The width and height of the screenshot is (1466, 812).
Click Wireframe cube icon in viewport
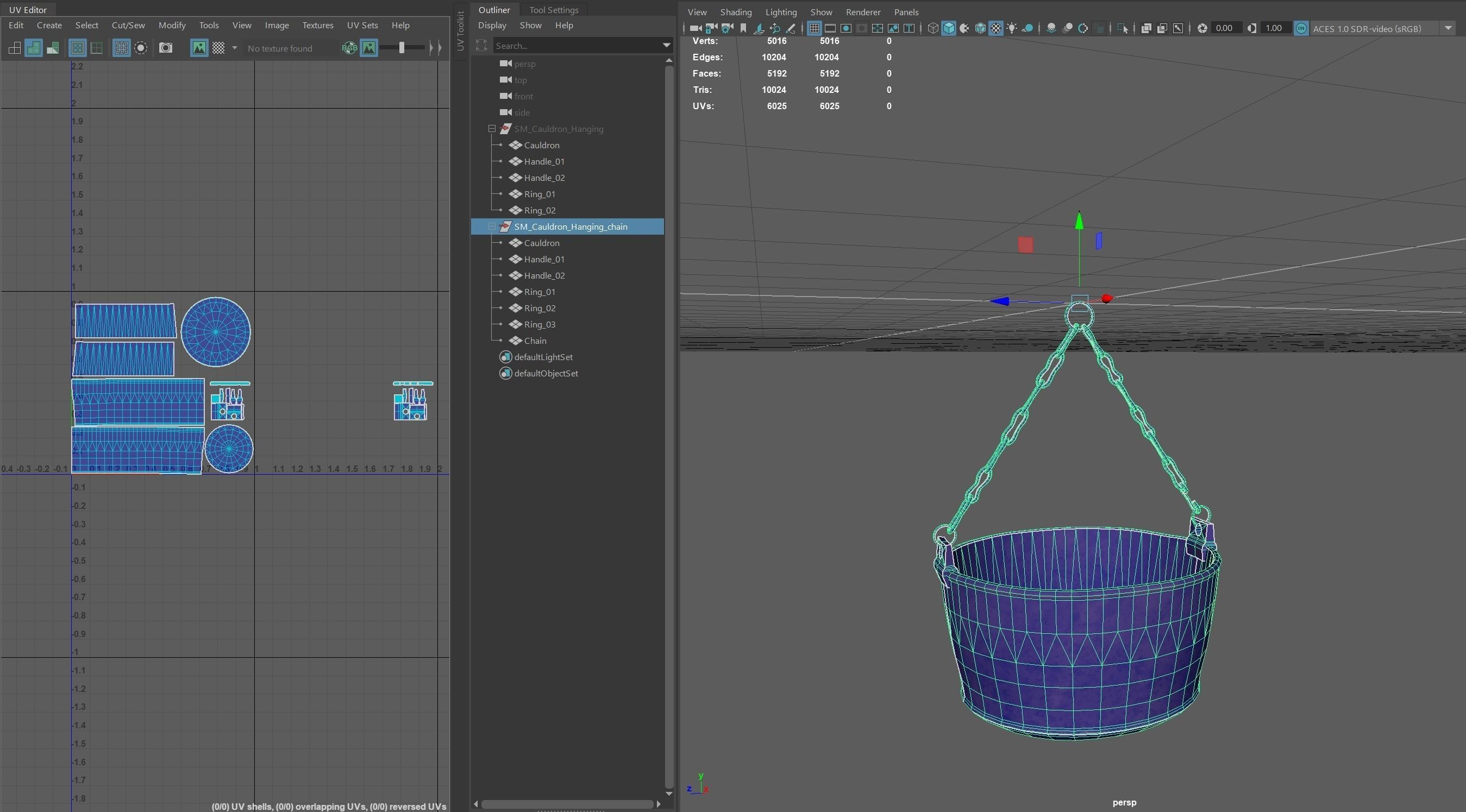[933, 28]
